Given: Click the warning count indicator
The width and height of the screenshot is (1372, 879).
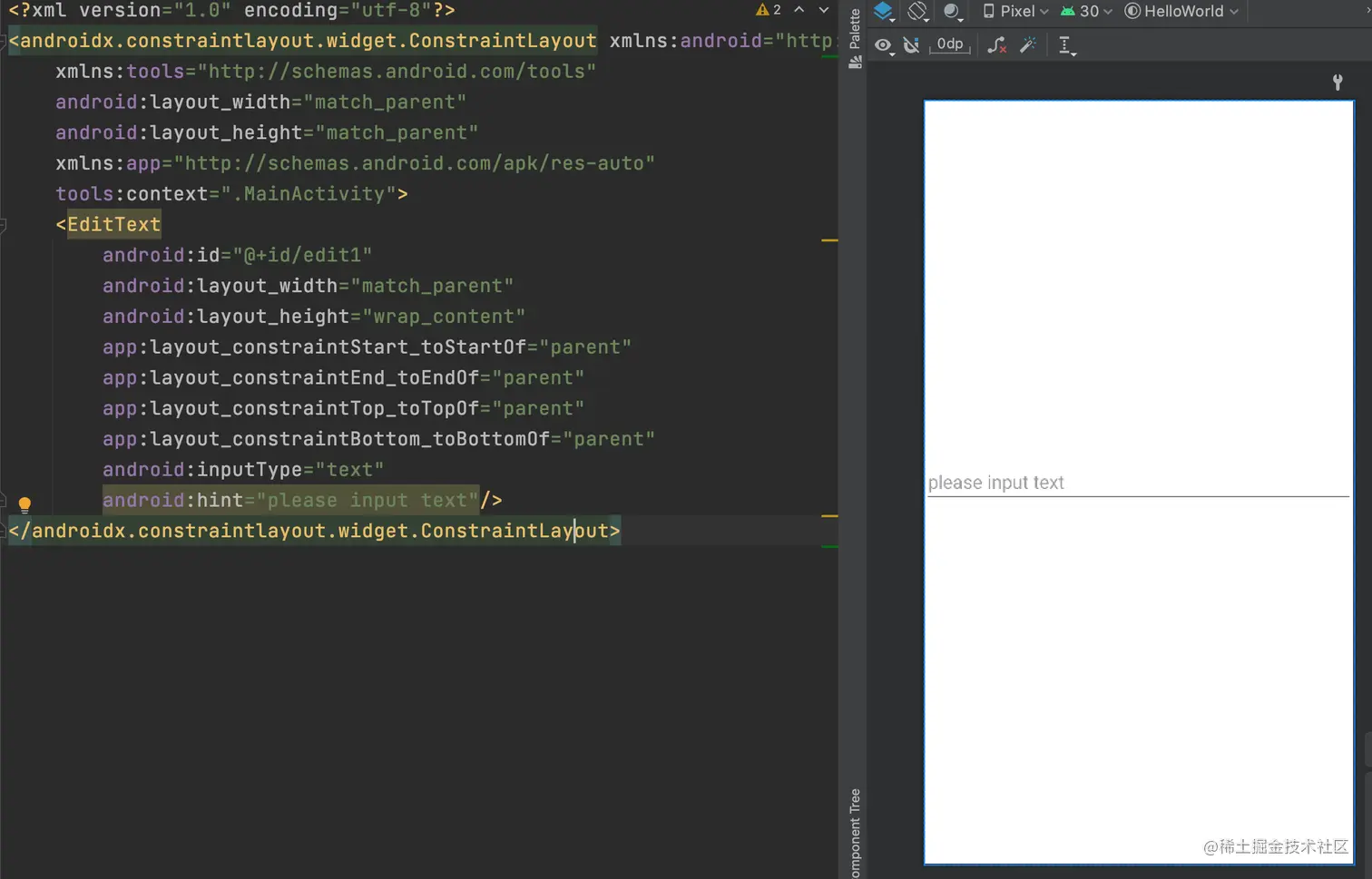Looking at the screenshot, I should click(x=769, y=10).
